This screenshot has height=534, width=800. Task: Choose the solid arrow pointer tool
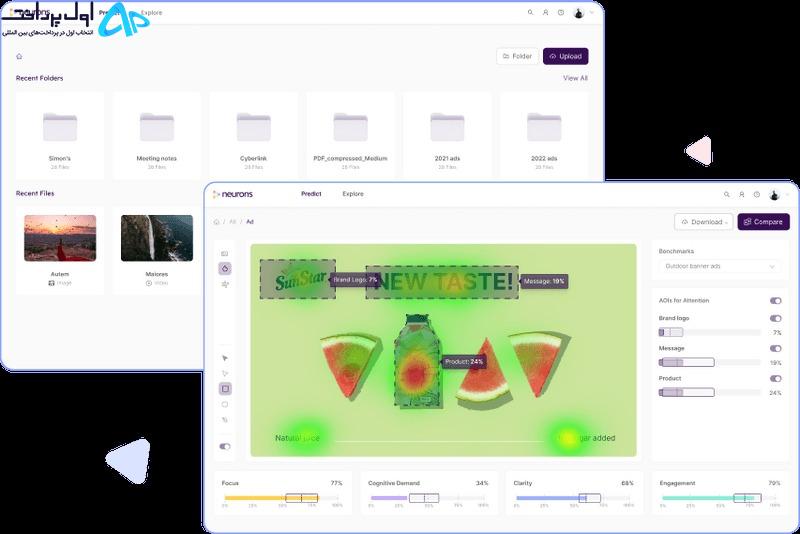(x=225, y=358)
